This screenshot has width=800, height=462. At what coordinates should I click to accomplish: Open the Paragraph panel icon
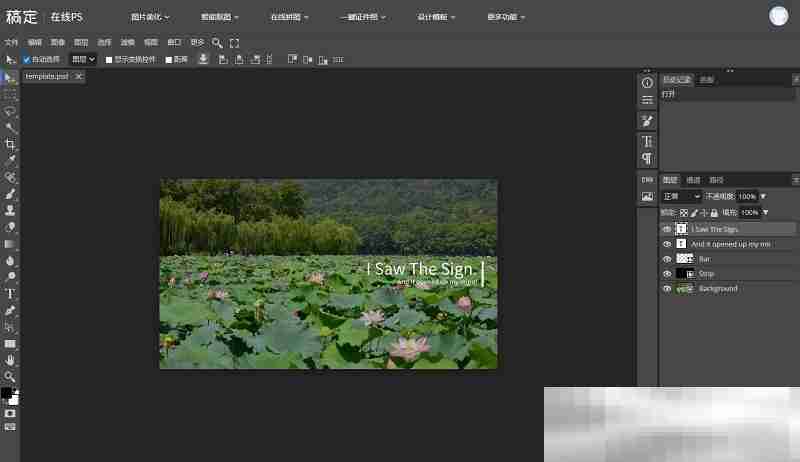(x=647, y=159)
